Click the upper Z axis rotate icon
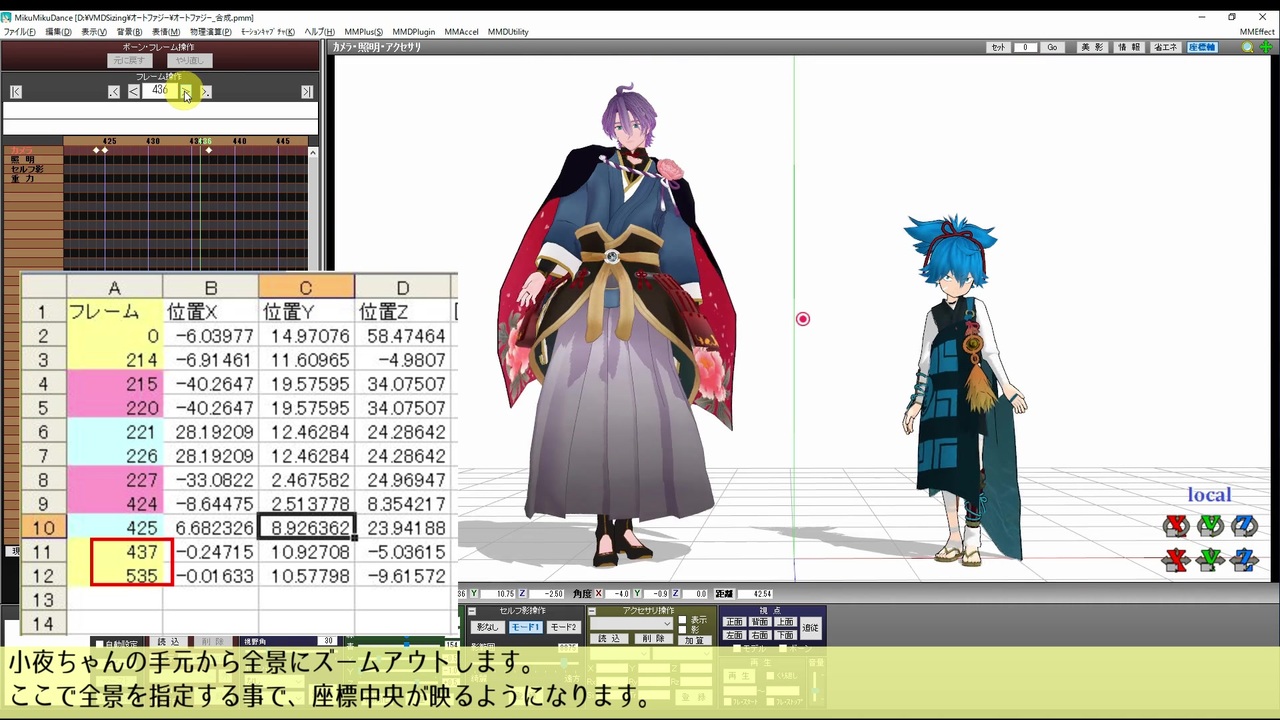The image size is (1280, 720). [x=1245, y=525]
